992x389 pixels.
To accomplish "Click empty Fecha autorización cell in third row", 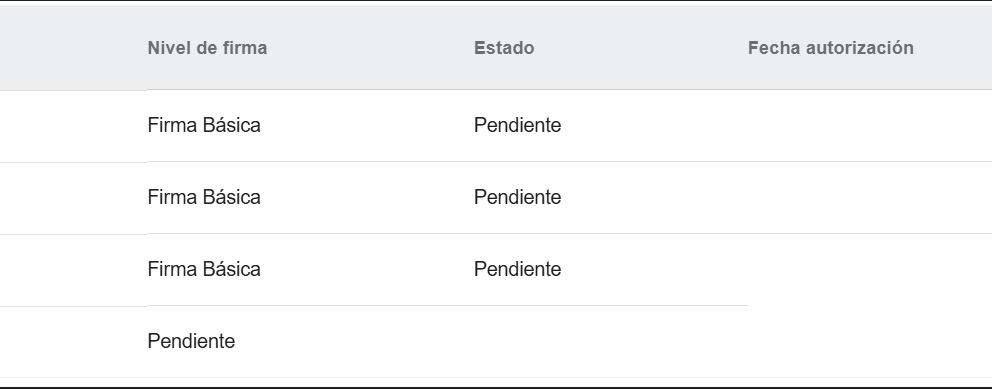I will click(x=870, y=269).
